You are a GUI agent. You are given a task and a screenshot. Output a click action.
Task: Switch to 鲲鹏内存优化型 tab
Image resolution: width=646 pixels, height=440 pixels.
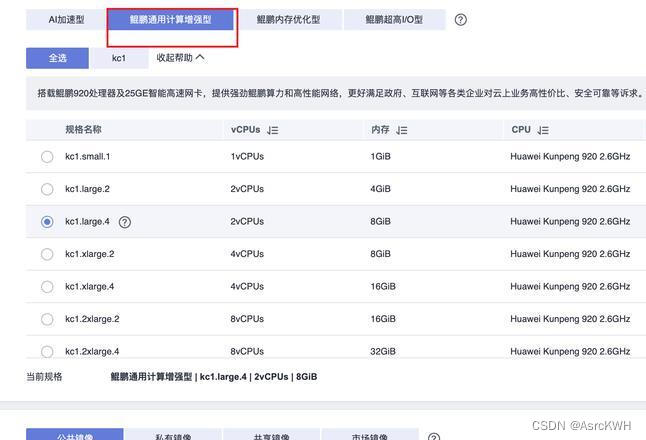tap(288, 19)
